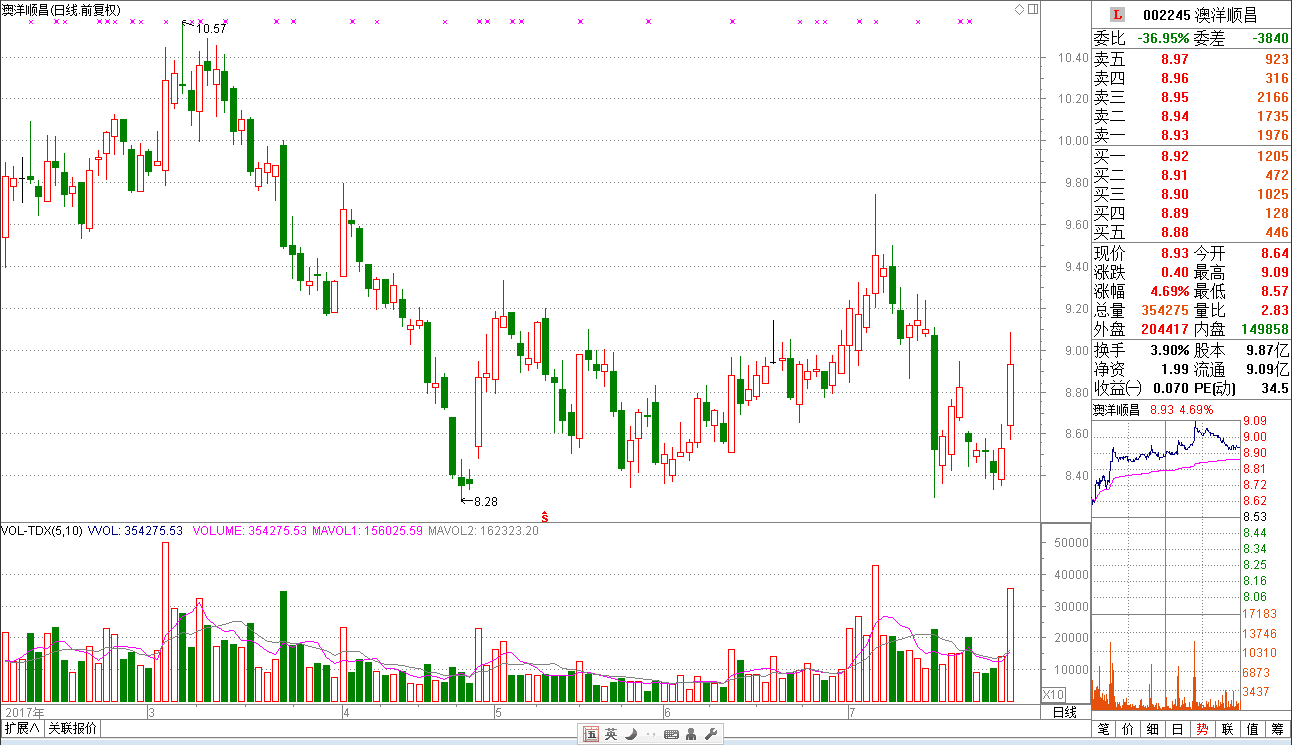
Task: Click the 卖三 price 8.95
Action: coord(1175,98)
